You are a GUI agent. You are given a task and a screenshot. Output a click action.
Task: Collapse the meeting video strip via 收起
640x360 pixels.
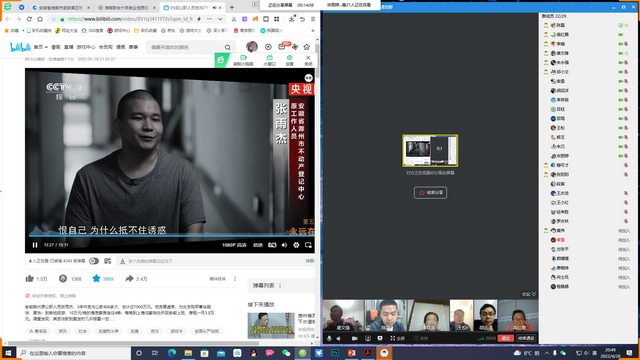click(529, 294)
